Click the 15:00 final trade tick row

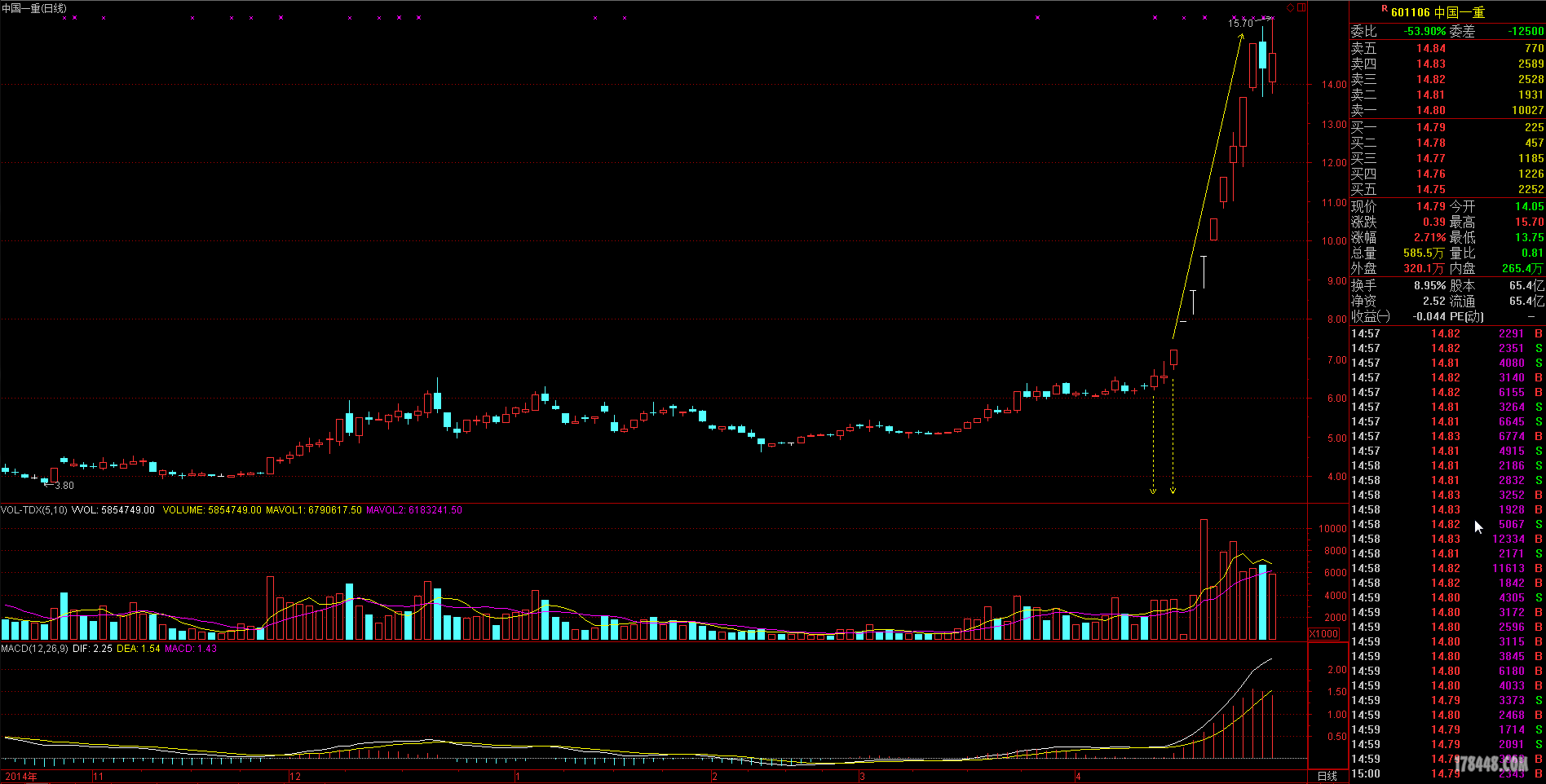[x=1447, y=773]
